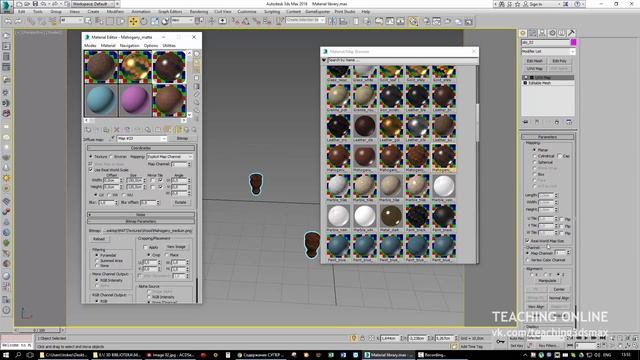640x360 pixels.
Task: Collapse the Coordinates rollout
Action: tap(141, 148)
